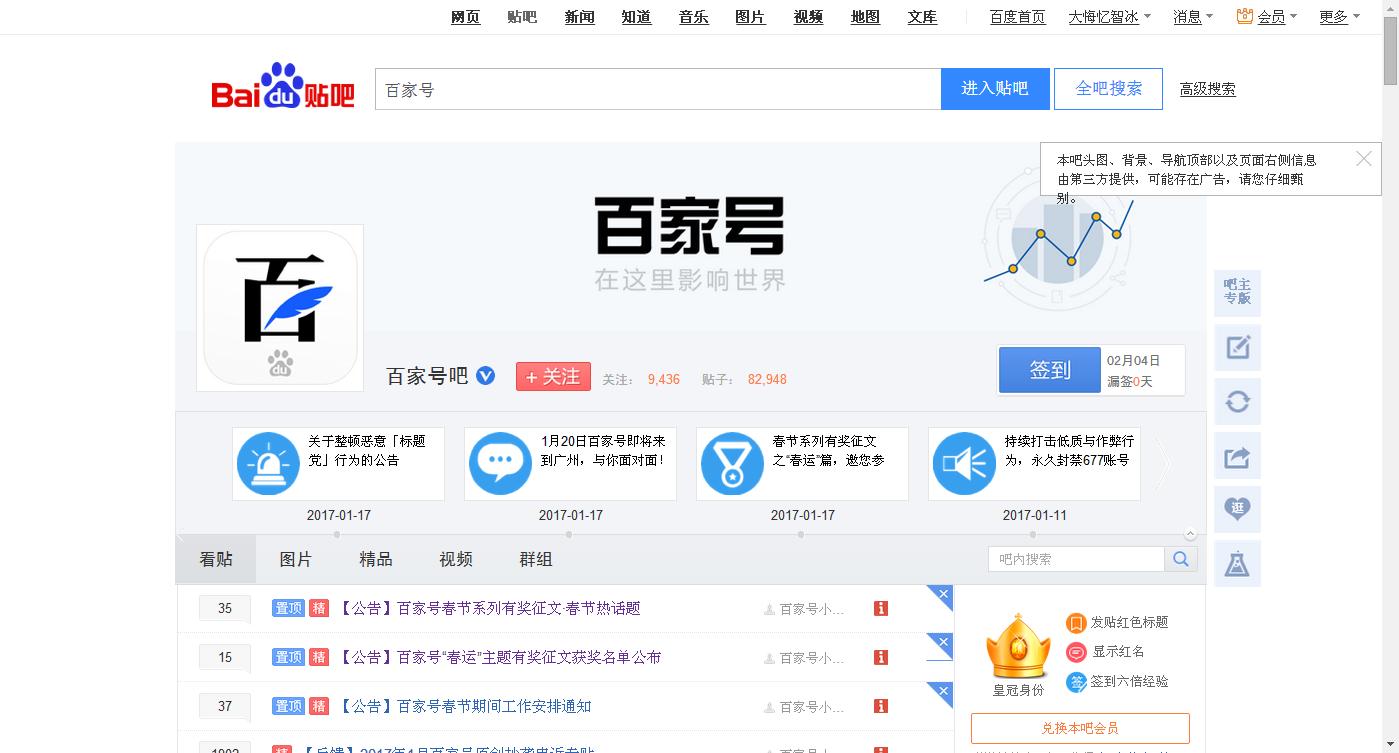Click the 兑换本吧会员 button

1080,728
